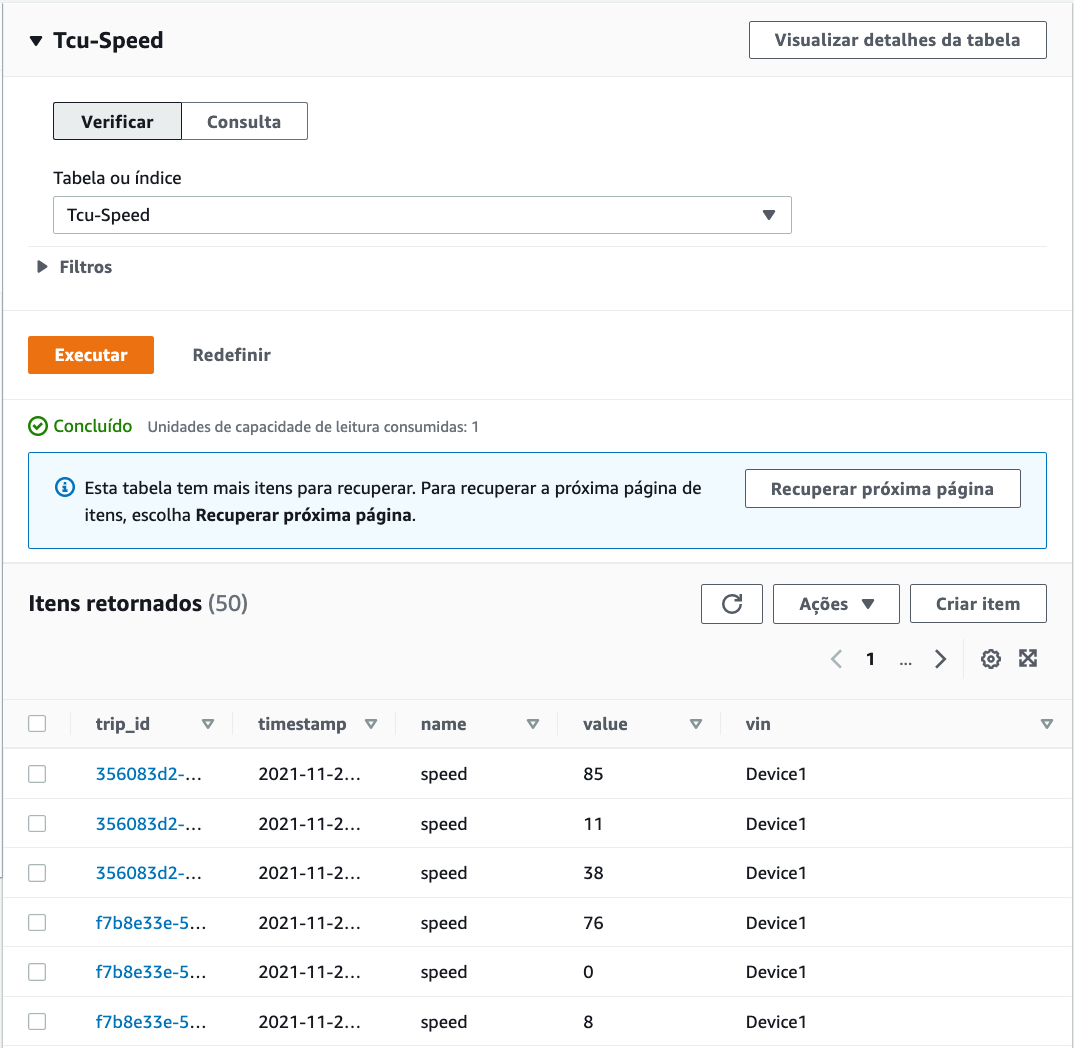This screenshot has width=1074, height=1048.
Task: Click Recuperar próxima página button
Action: coord(882,488)
